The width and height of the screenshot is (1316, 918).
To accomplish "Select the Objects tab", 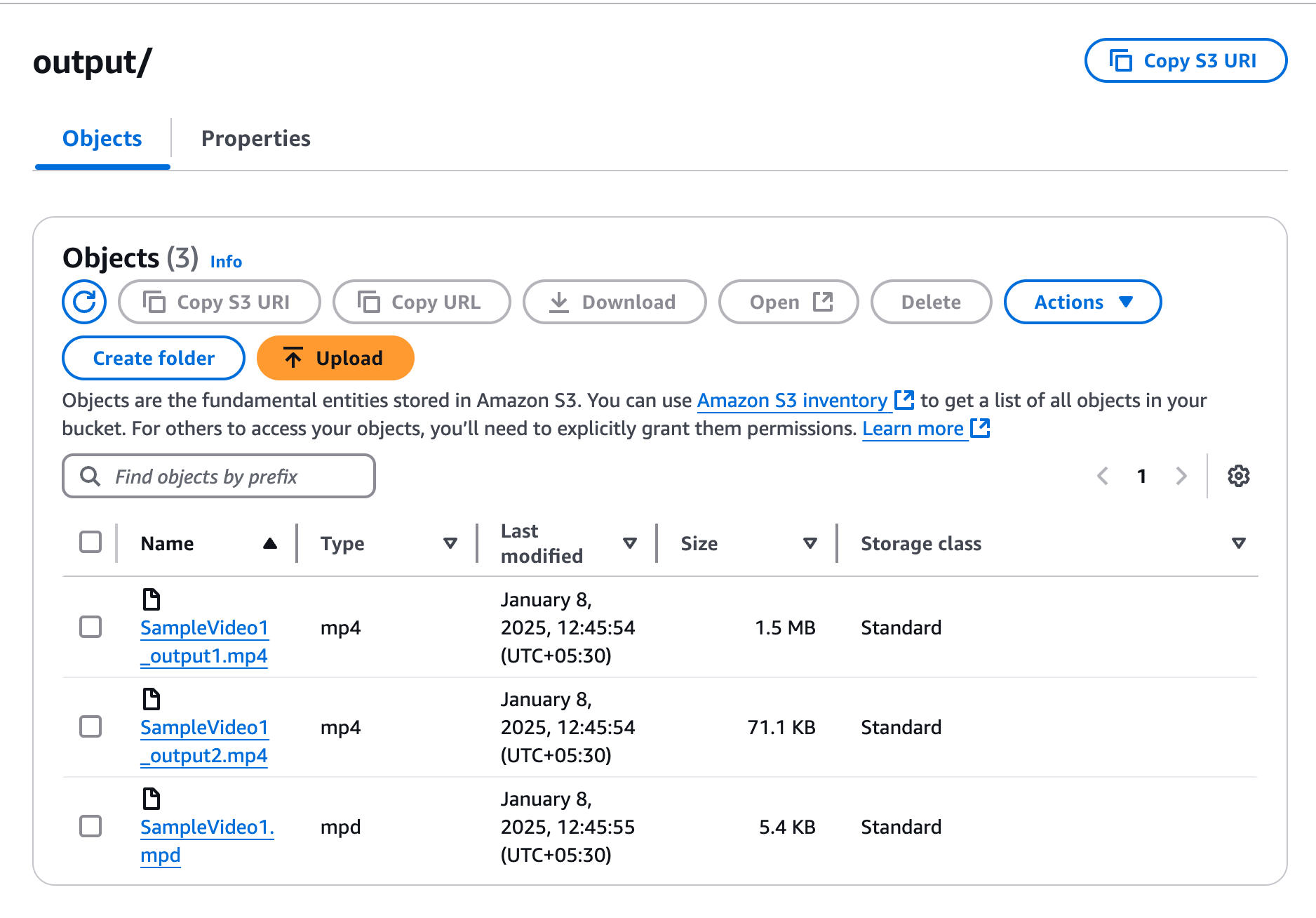I will [x=102, y=139].
